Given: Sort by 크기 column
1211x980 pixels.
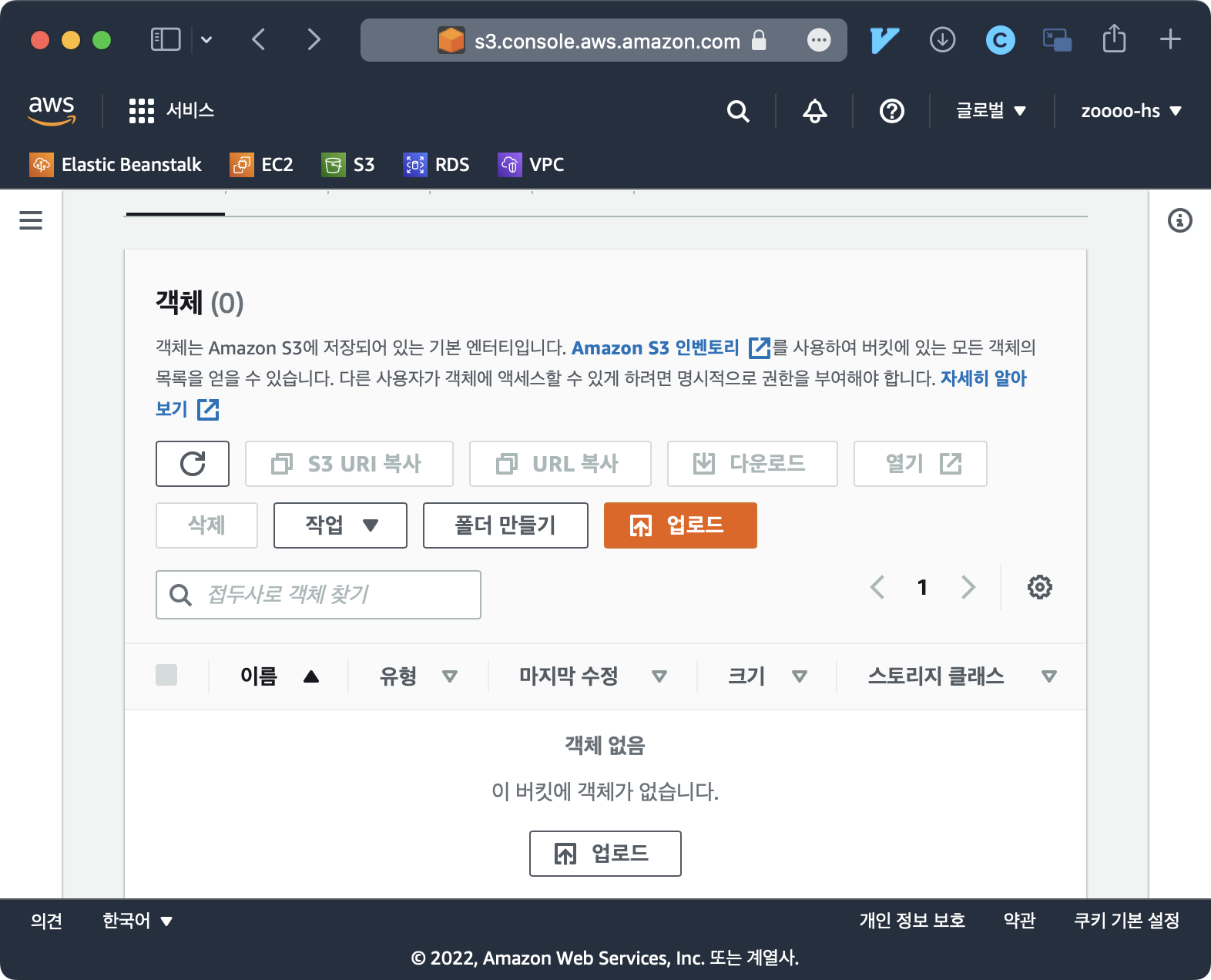Looking at the screenshot, I should [x=767, y=676].
